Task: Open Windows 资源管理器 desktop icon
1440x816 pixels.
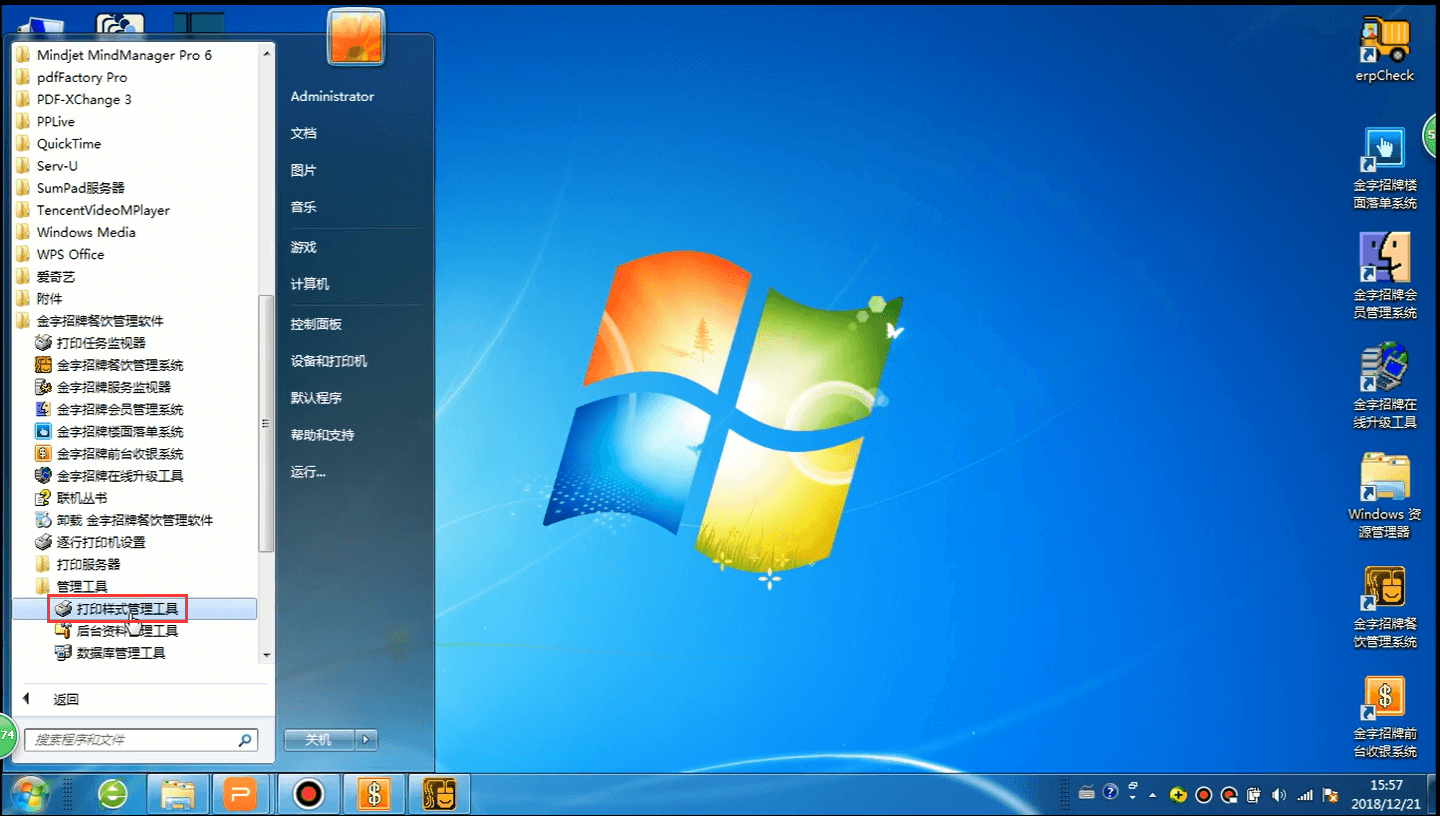Action: tap(1385, 496)
